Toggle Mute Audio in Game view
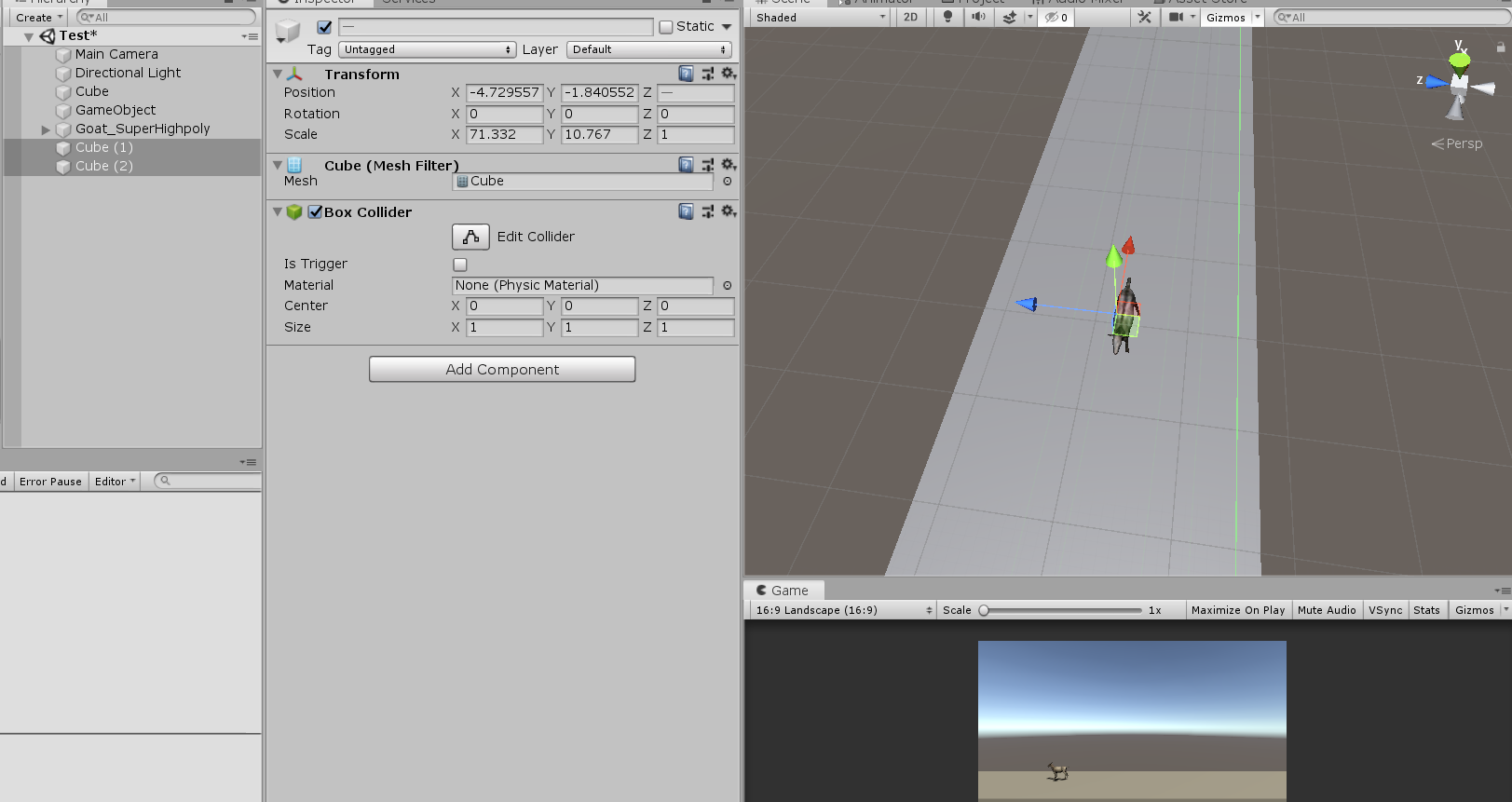 (x=1327, y=610)
